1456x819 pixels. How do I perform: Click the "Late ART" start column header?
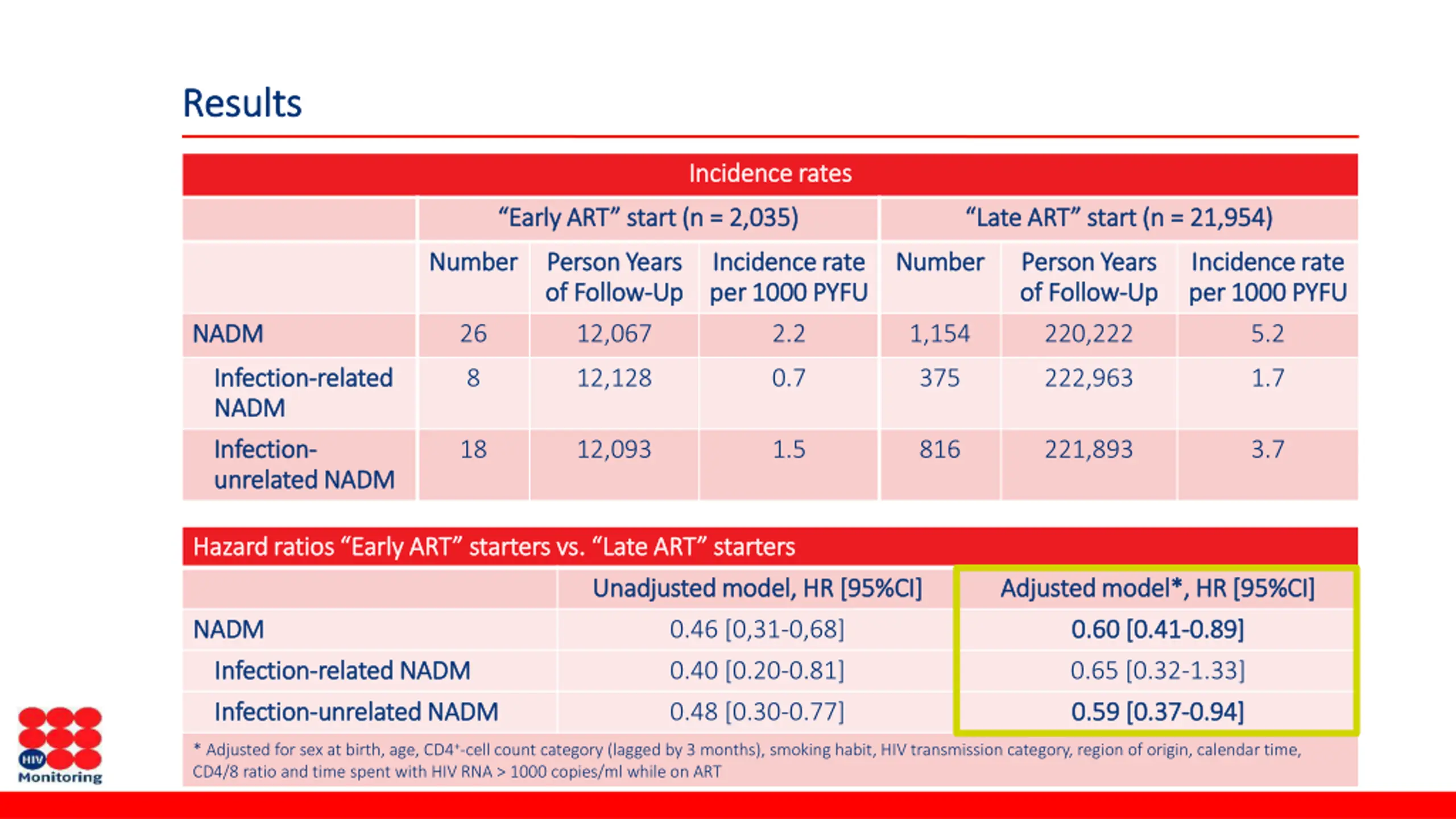[x=1119, y=218]
